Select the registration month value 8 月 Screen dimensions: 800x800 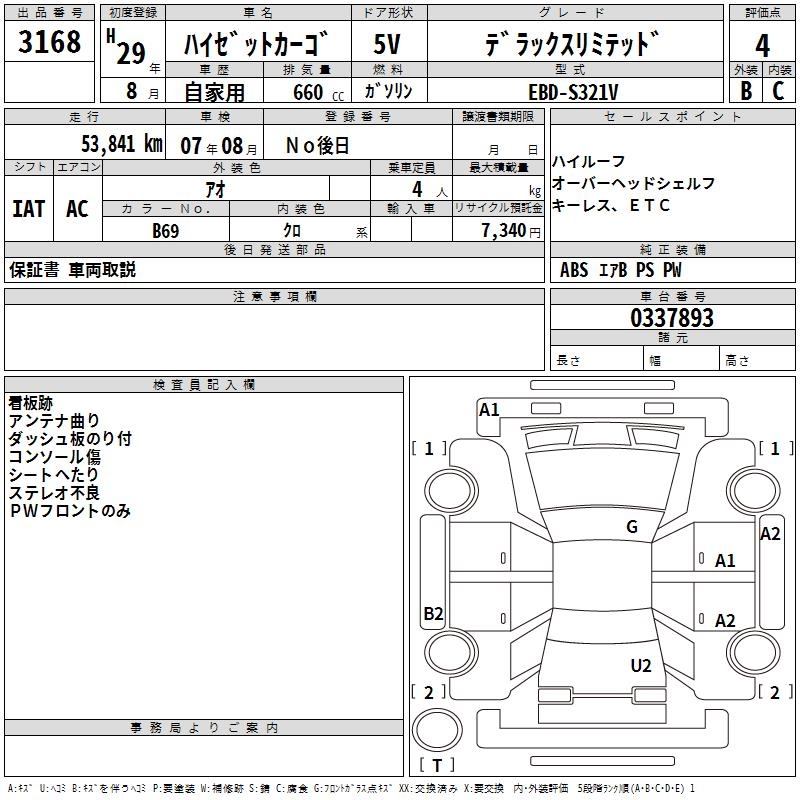pyautogui.click(x=142, y=91)
